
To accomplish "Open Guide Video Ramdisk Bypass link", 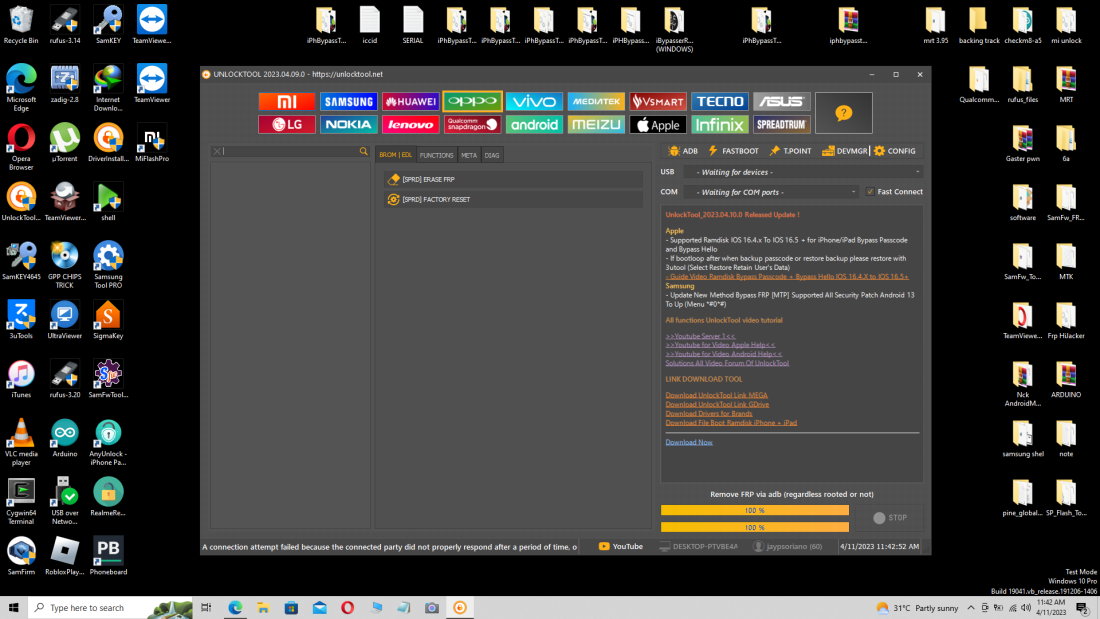I will 786,277.
